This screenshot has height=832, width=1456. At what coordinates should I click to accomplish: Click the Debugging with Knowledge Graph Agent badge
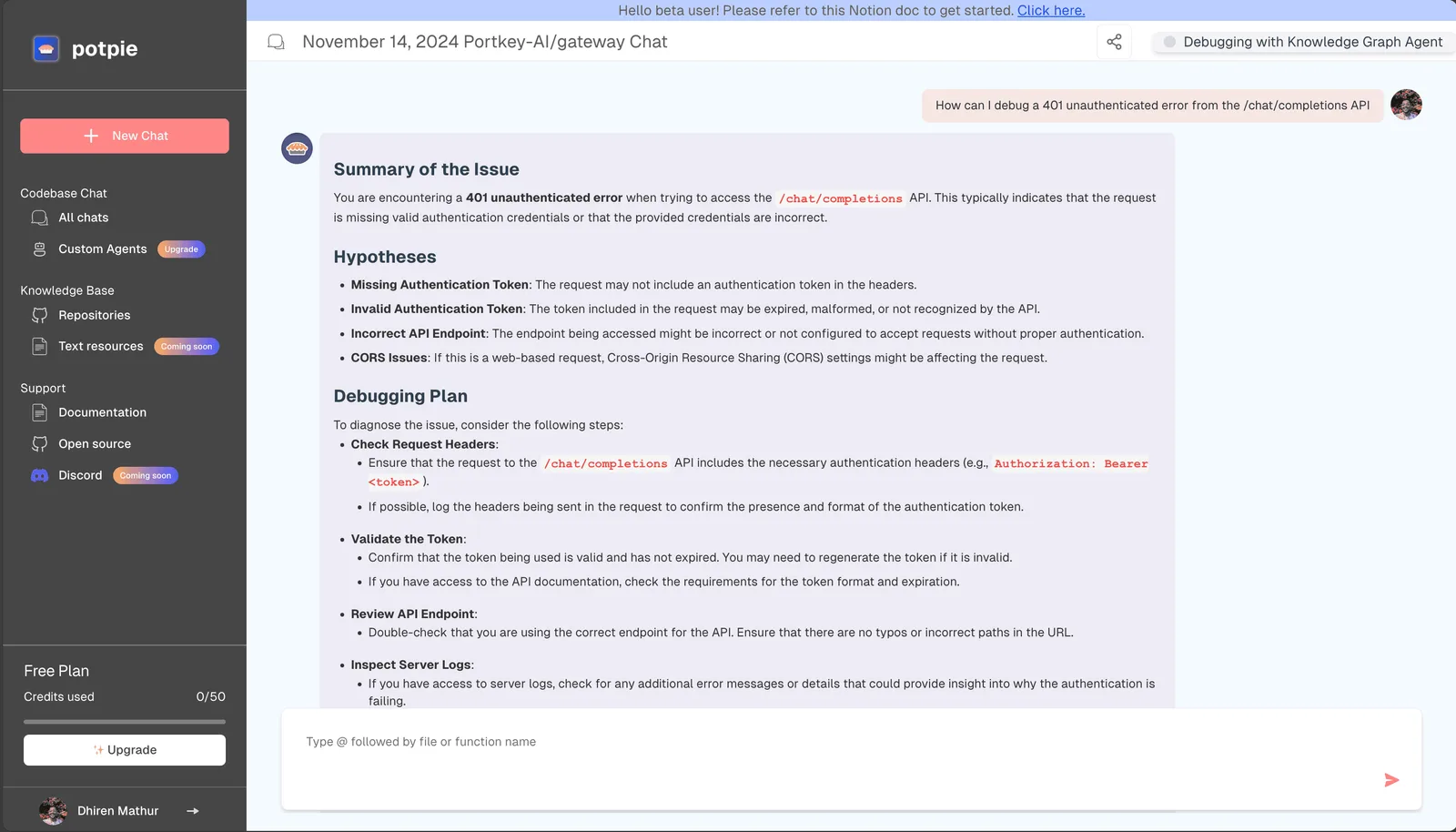click(x=1303, y=42)
